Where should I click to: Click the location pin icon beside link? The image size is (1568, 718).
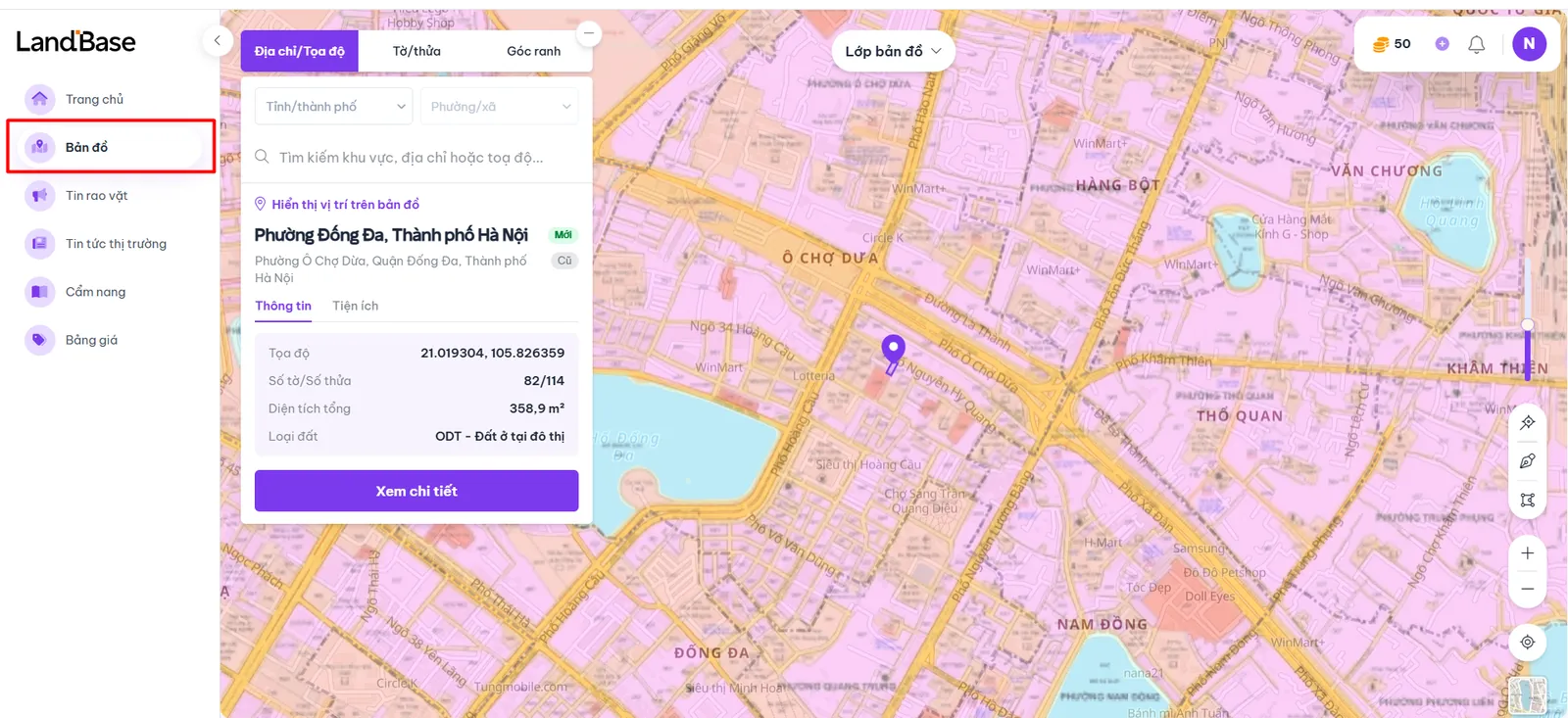[x=261, y=204]
